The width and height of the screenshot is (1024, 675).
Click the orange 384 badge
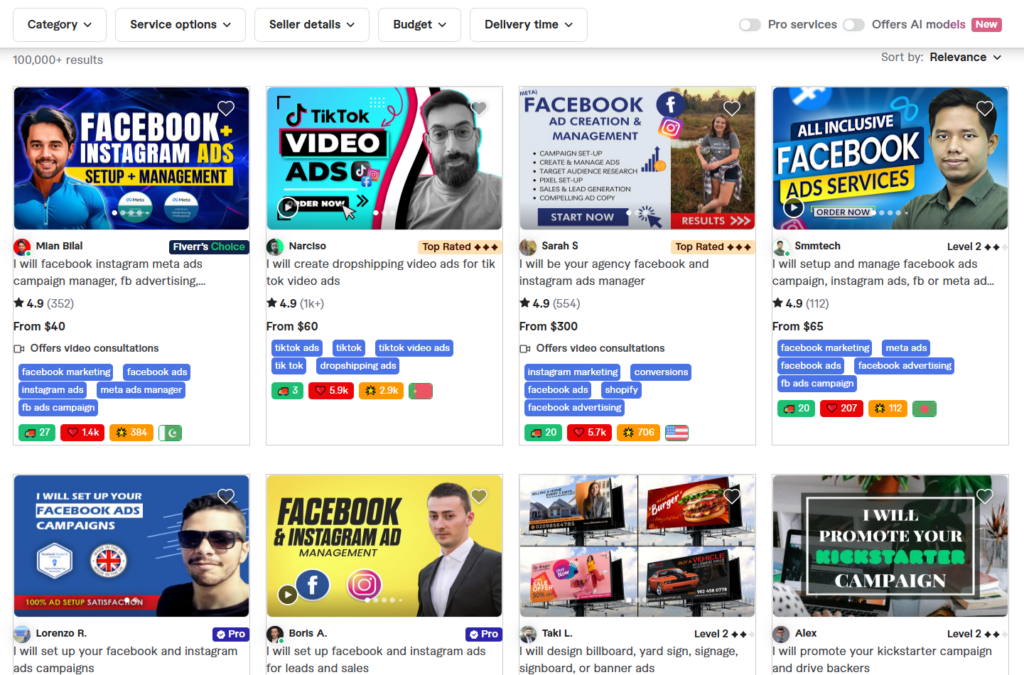pyautogui.click(x=131, y=432)
